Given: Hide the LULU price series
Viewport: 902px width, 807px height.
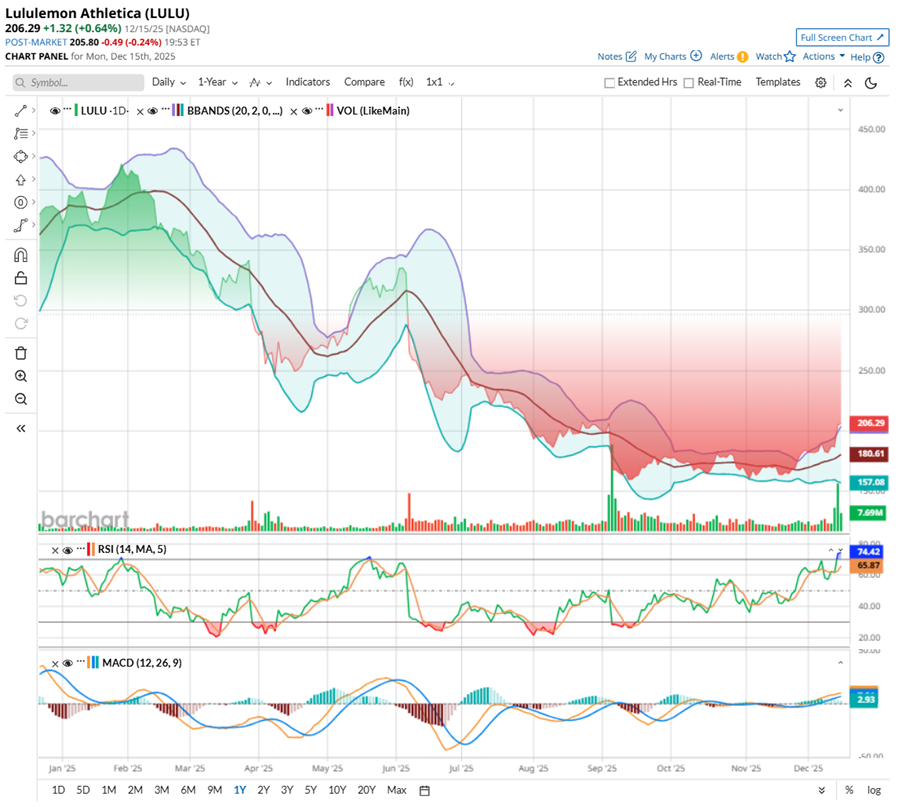Looking at the screenshot, I should (x=55, y=111).
